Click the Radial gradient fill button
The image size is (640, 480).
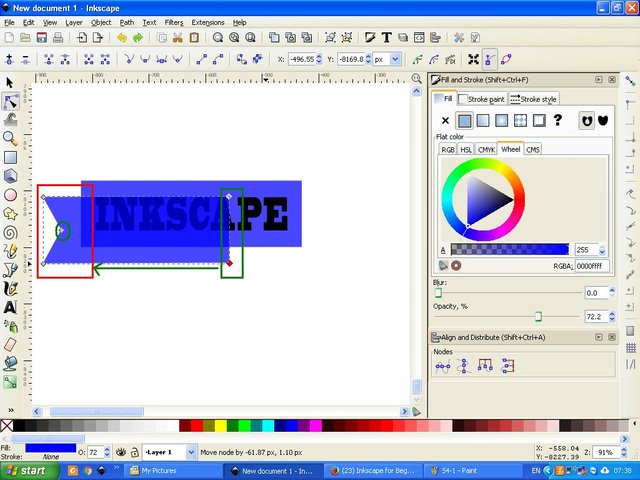tap(502, 120)
